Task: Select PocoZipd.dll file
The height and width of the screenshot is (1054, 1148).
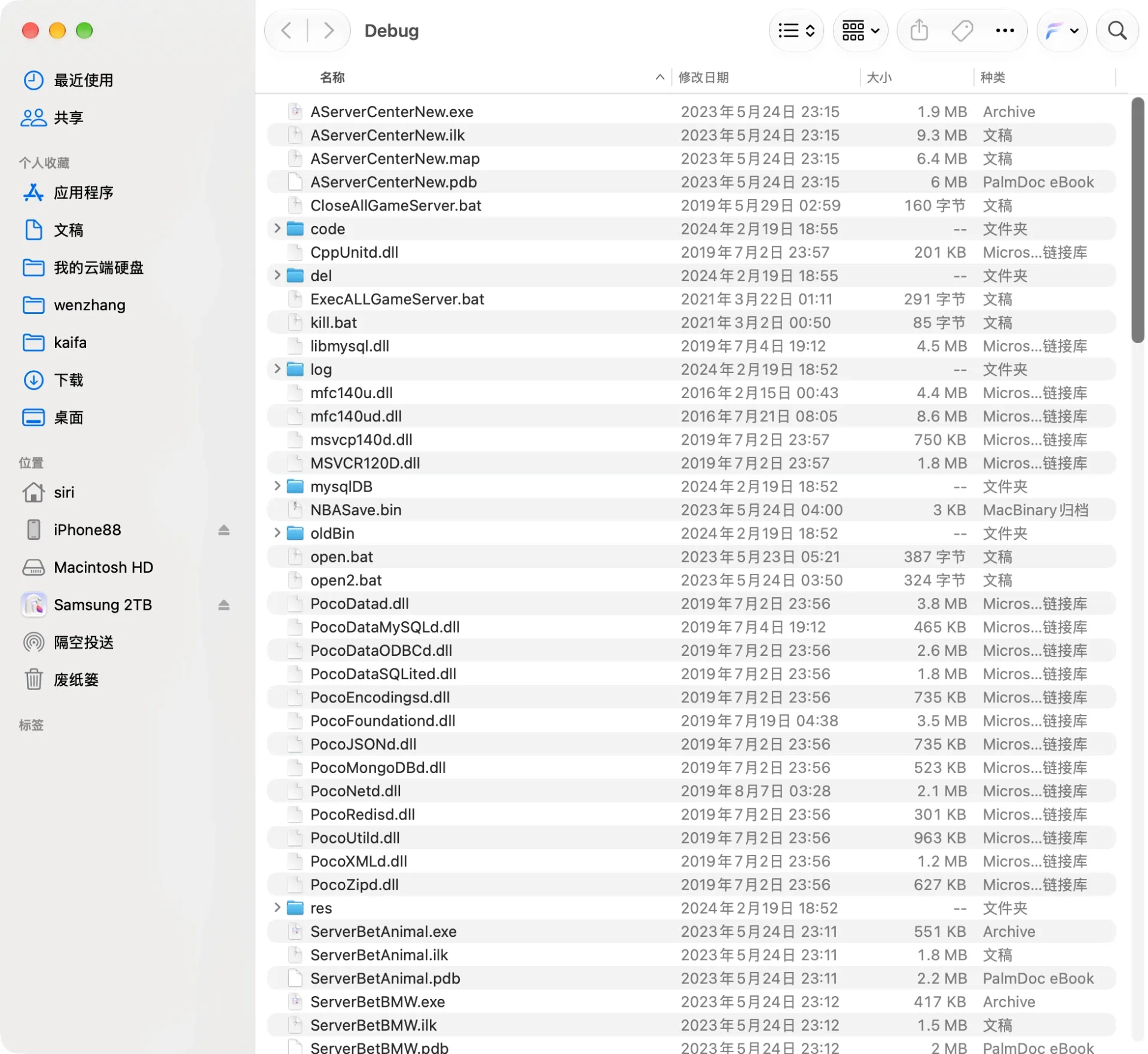Action: pyautogui.click(x=691, y=885)
